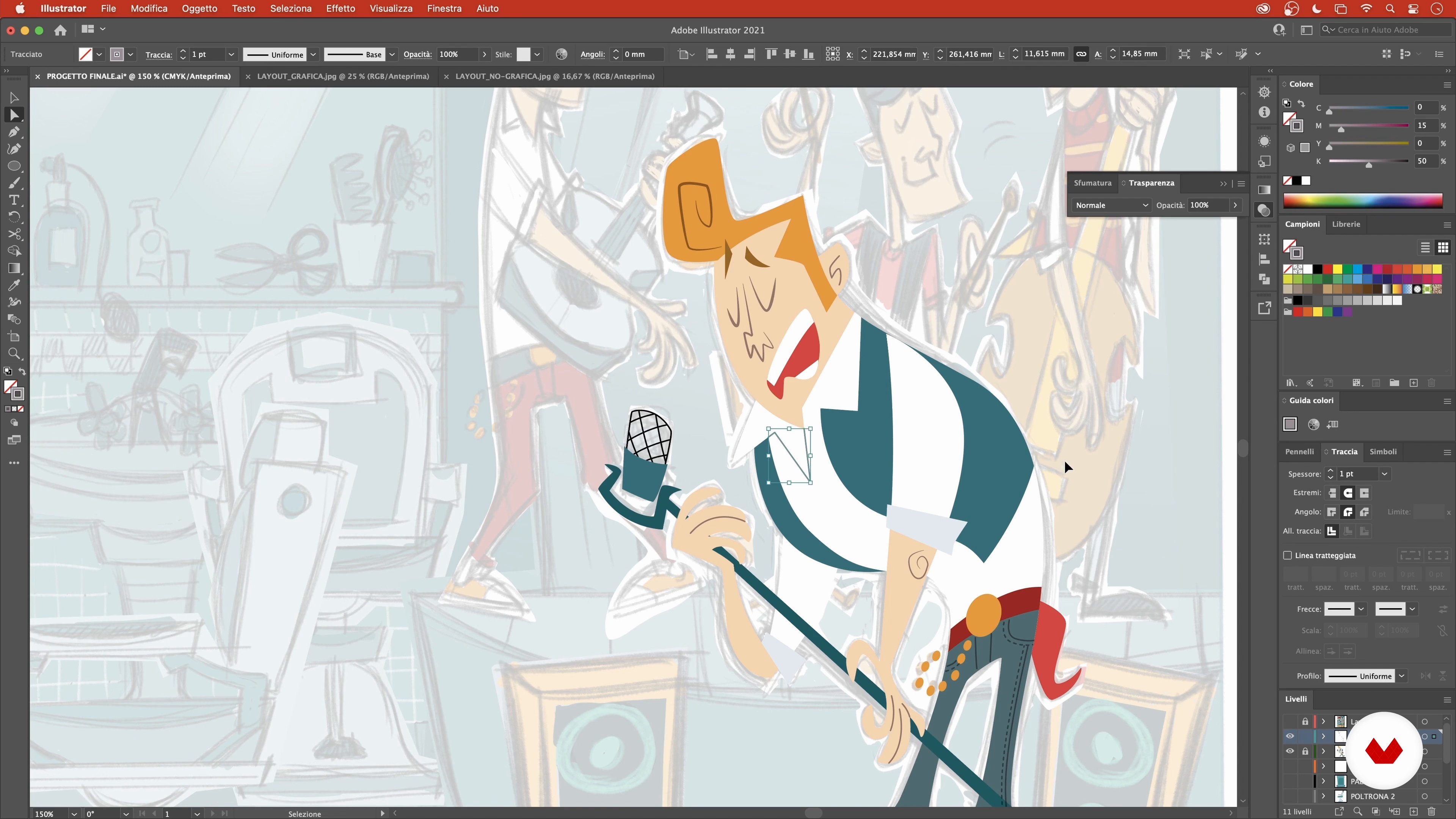This screenshot has width=1456, height=819.
Task: Swap fill and stroke colors
Action: (22, 371)
